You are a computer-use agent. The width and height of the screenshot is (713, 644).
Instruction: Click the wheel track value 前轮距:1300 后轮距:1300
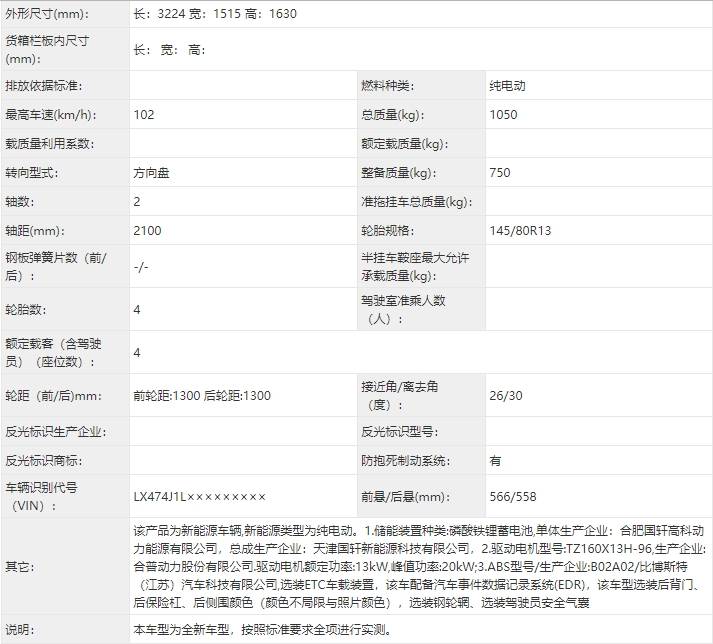pos(202,396)
